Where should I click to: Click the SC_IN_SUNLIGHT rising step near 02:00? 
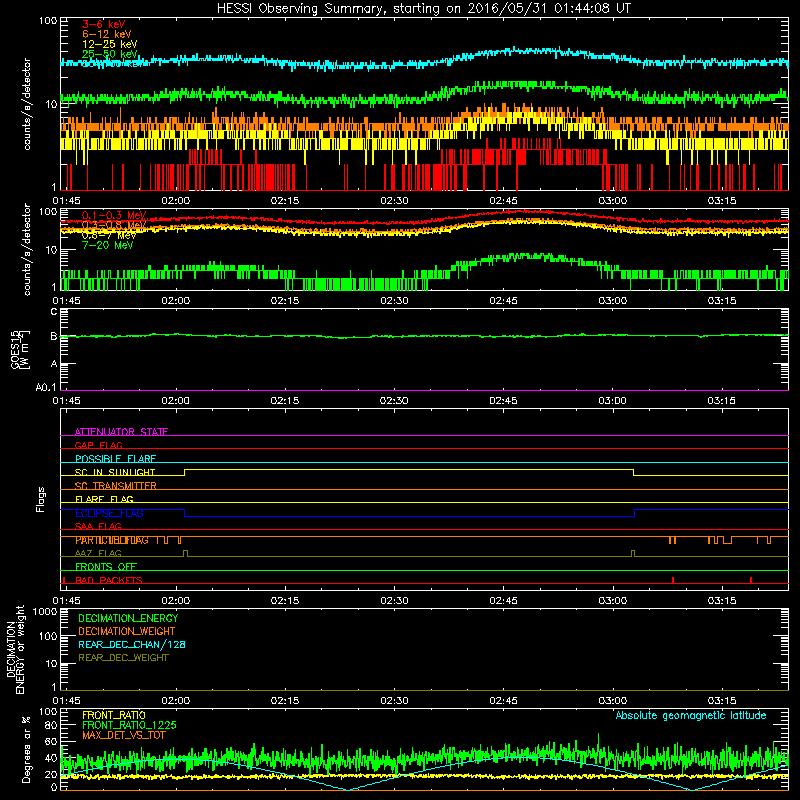tap(185, 472)
